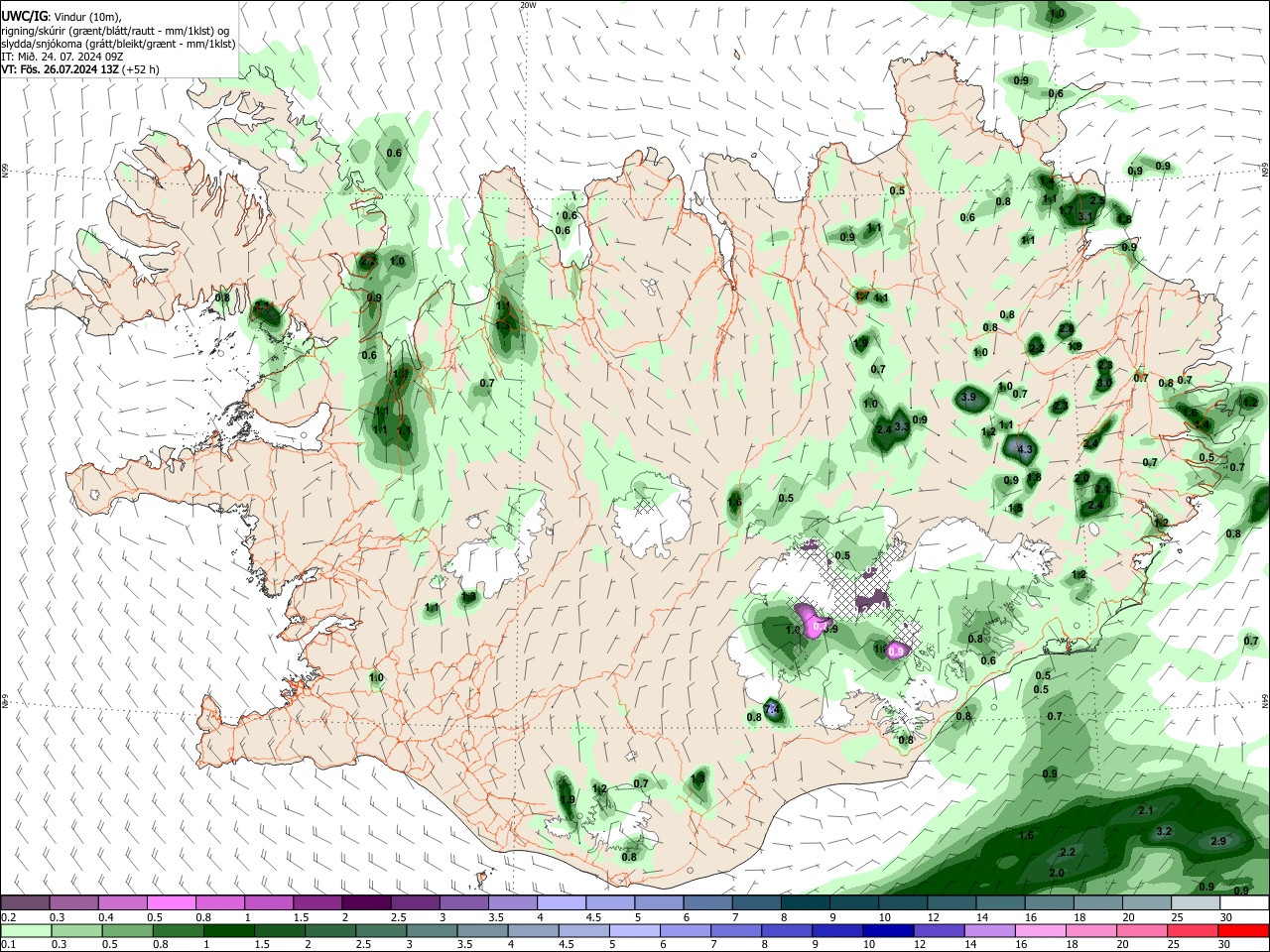Image resolution: width=1270 pixels, height=952 pixels.
Task: Click the dusky purple 0.2–0.3 swatch in the upper legend
Action: (x=25, y=902)
